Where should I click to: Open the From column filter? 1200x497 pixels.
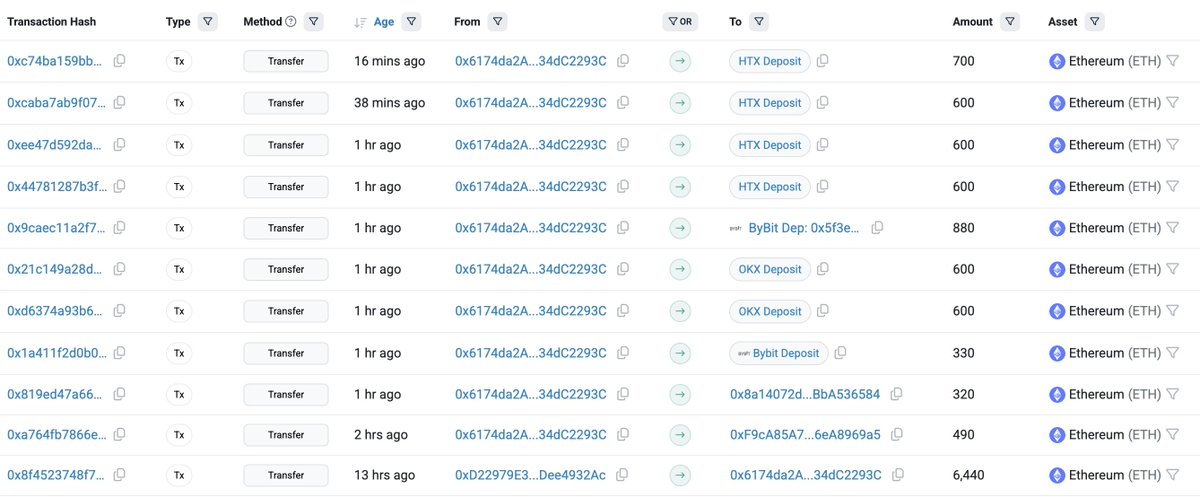point(498,21)
